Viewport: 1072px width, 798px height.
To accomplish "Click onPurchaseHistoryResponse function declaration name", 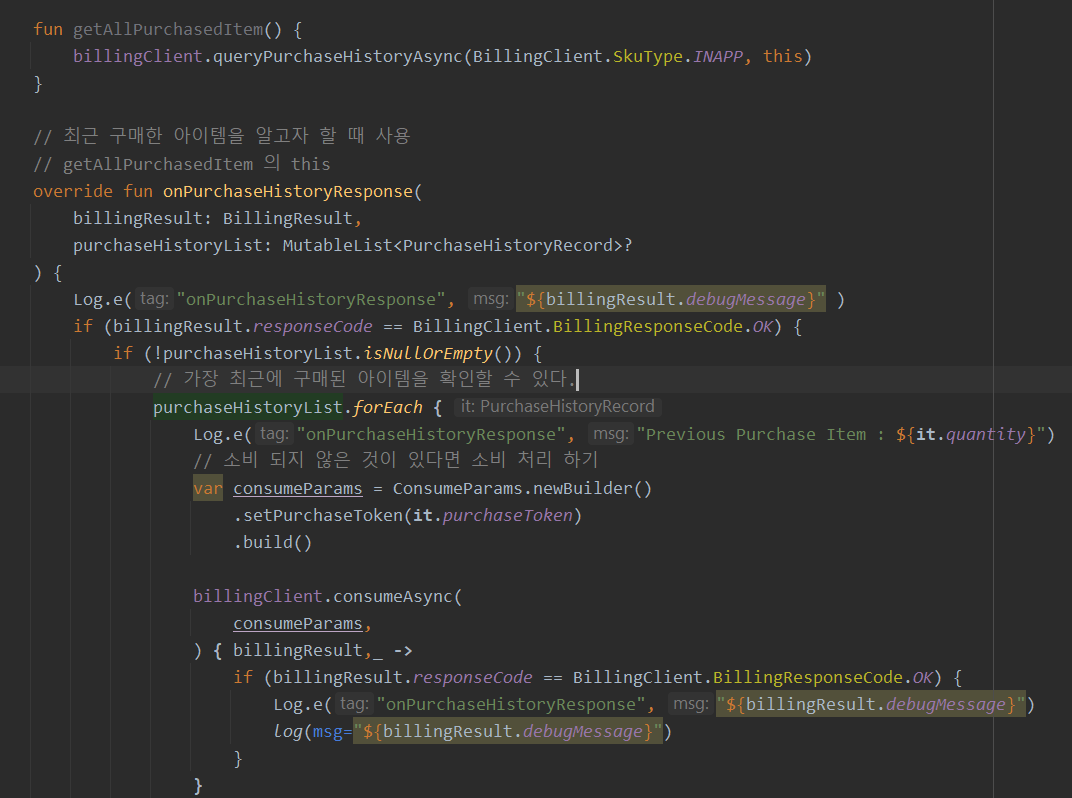I will (288, 191).
